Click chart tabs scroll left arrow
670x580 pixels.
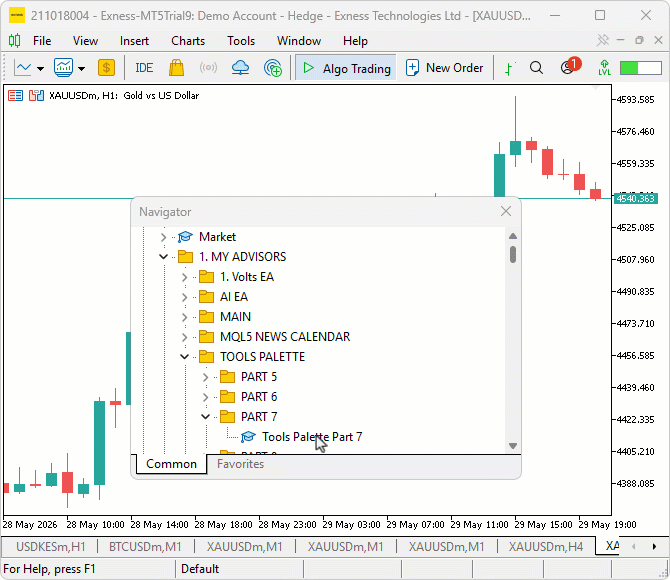[x=633, y=547]
